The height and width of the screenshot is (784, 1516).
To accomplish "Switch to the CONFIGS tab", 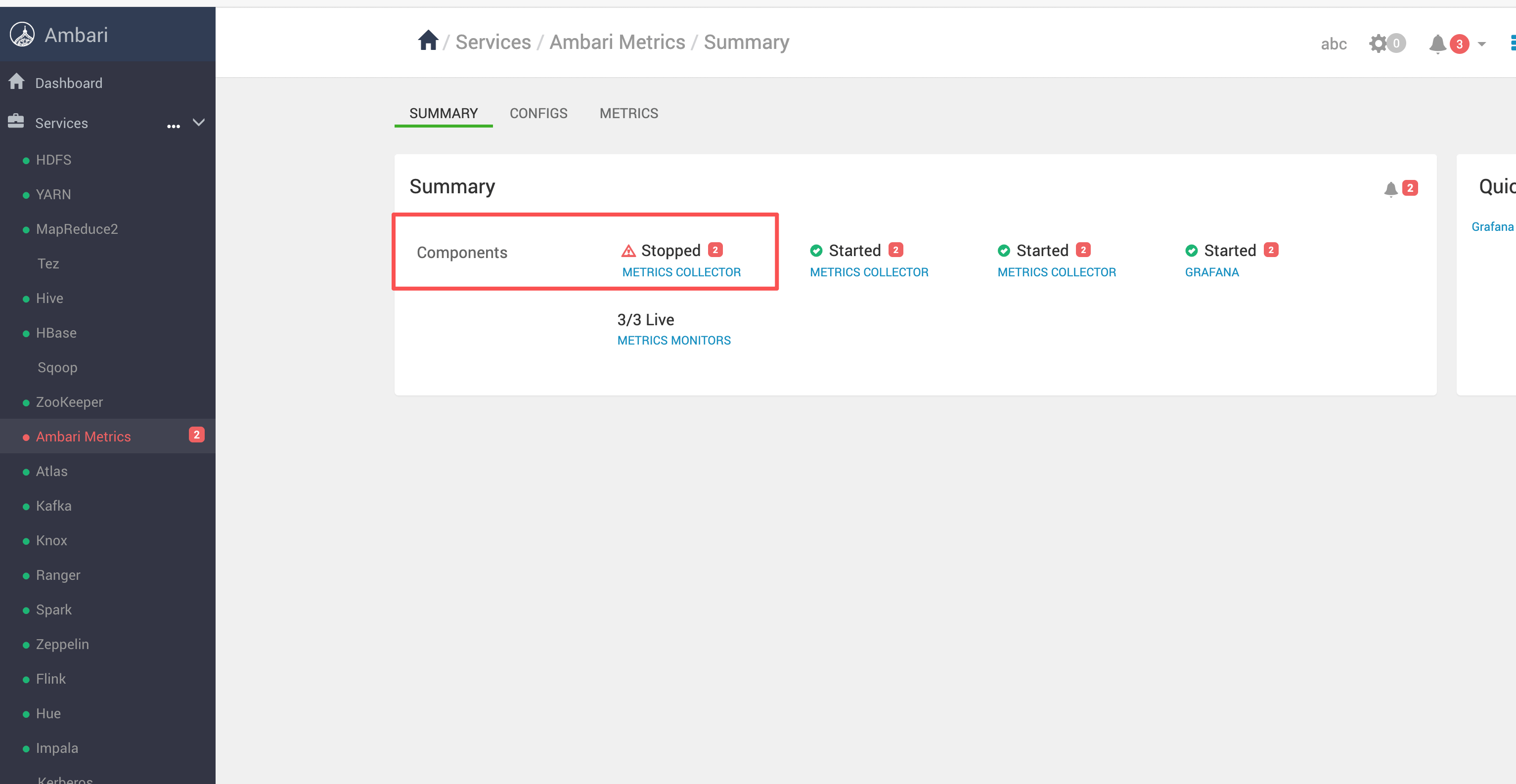I will (x=538, y=113).
